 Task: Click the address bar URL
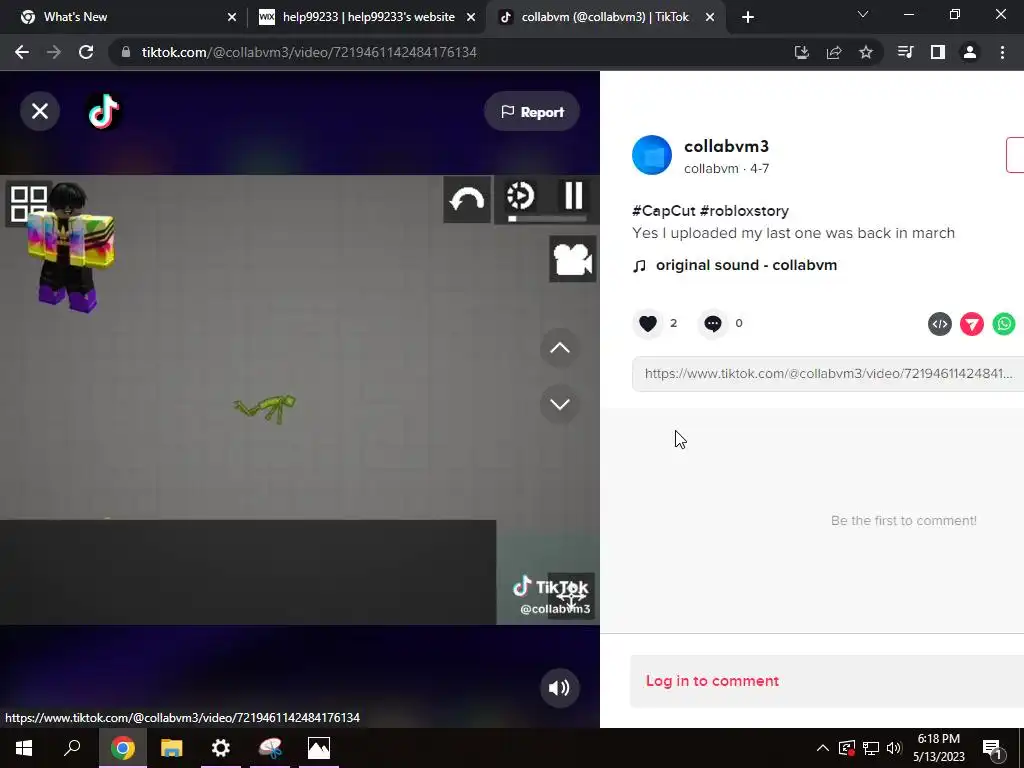309,52
